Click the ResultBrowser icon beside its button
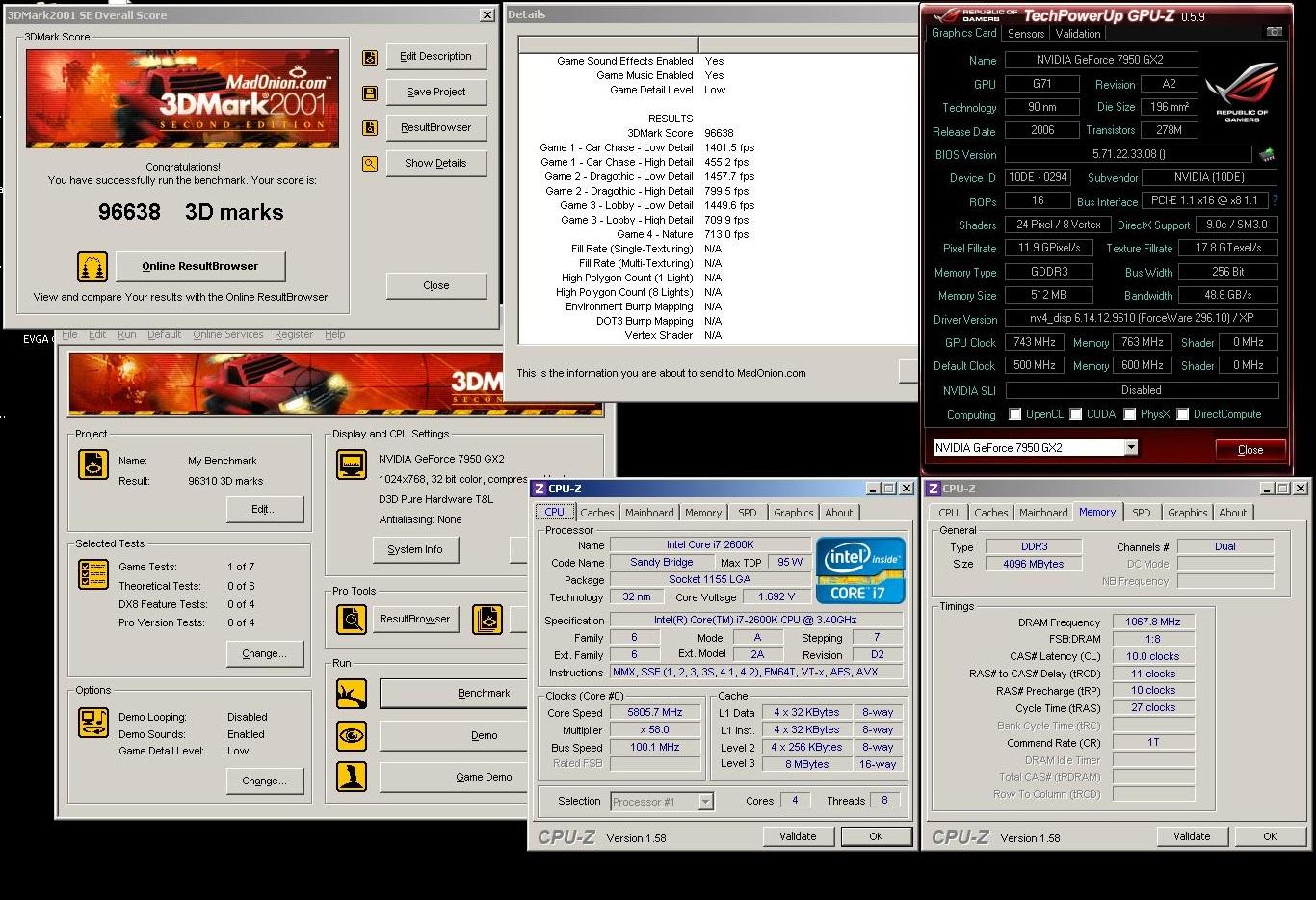This screenshot has height=900, width=1316. [370, 128]
